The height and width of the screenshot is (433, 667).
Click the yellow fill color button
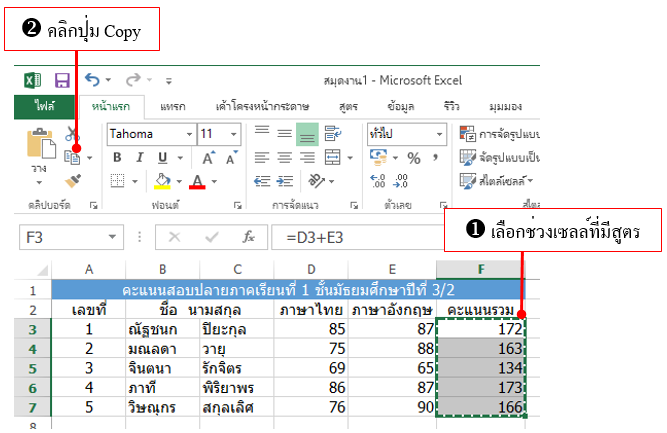click(162, 181)
